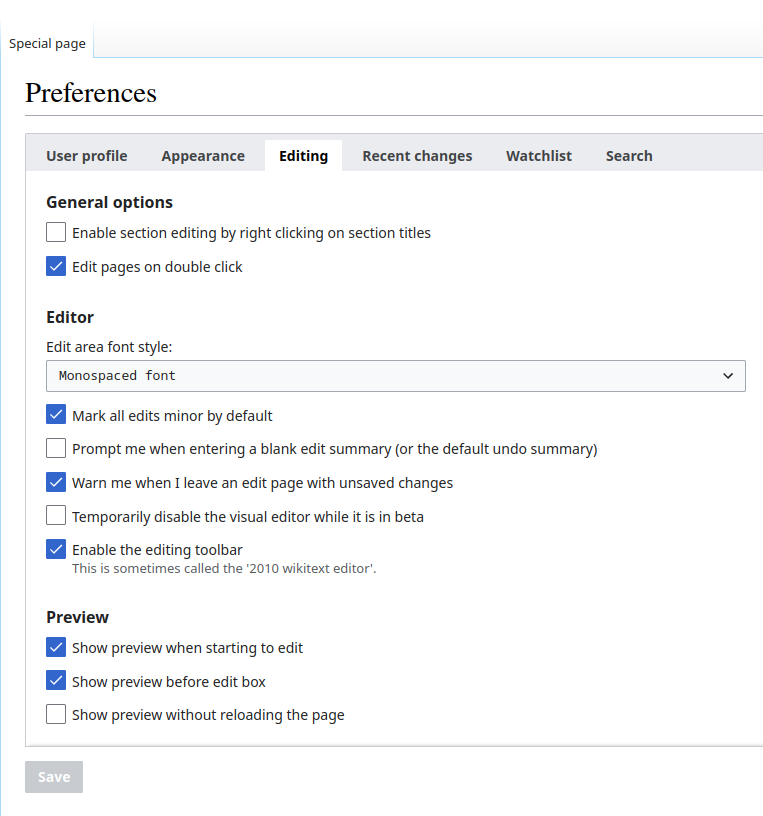Screen dimensions: 763x816
Task: Uncheck Show preview before edit box
Action: click(x=56, y=681)
